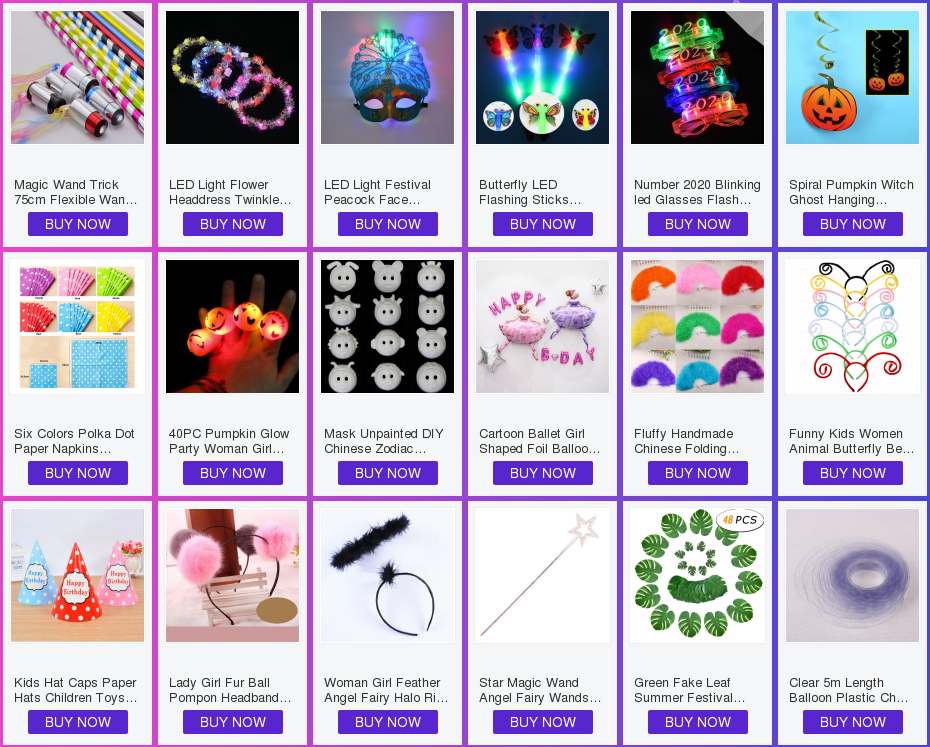Open the Star Magic Wand product title
Screen dimensions: 930x747
point(540,690)
